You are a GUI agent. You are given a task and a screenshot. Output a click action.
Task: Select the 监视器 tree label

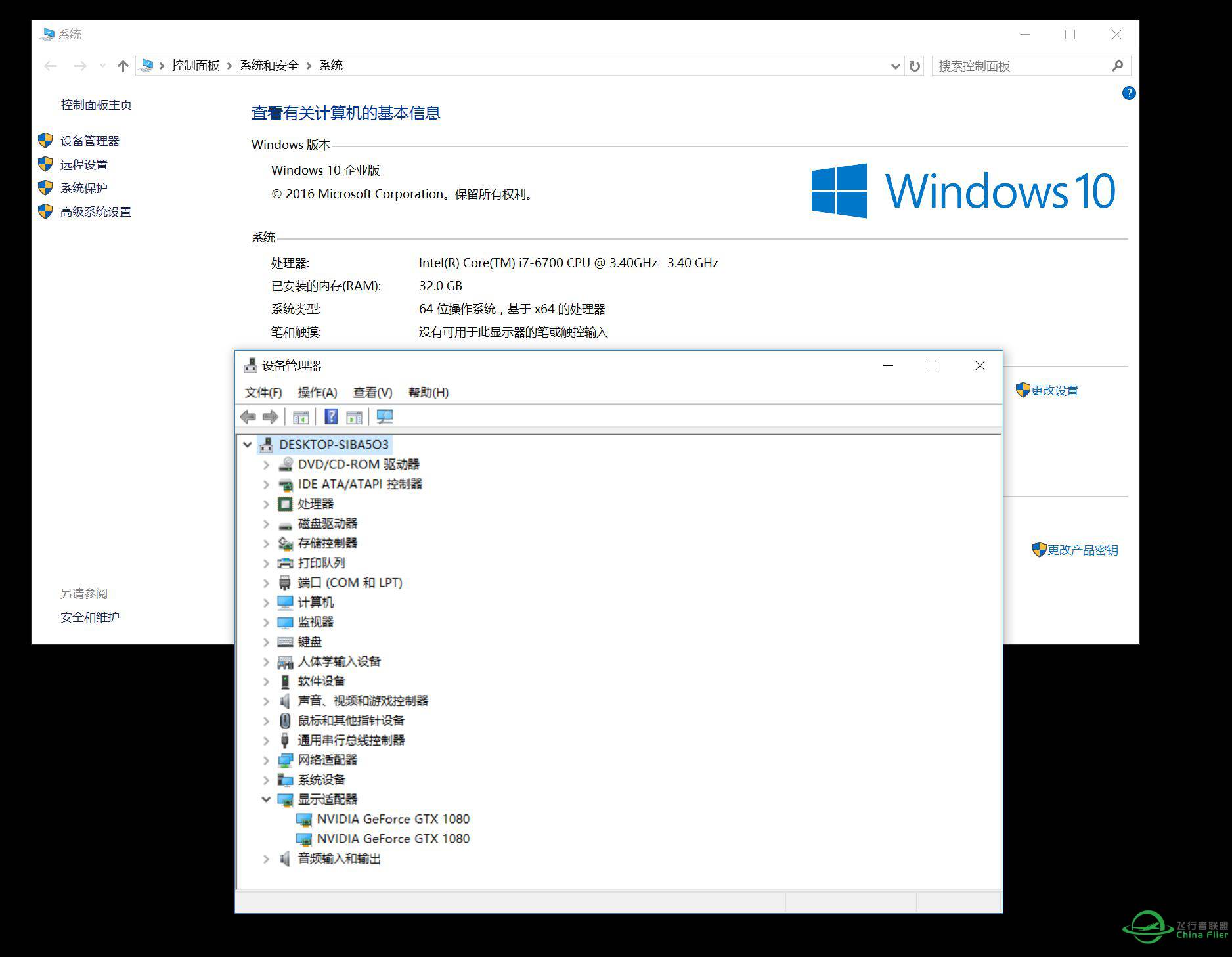pyautogui.click(x=316, y=622)
